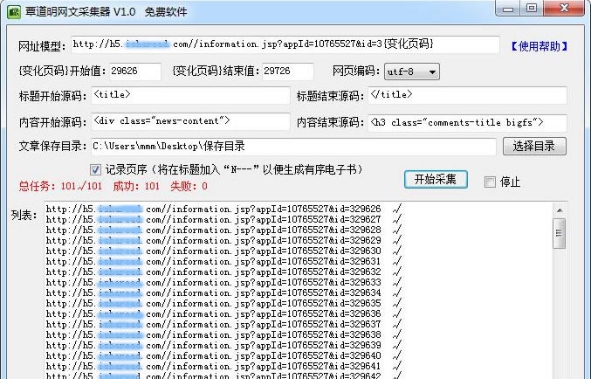Screen dimensions: 592x379
Task: Open the 使用帮助 help link
Action: pos(539,46)
